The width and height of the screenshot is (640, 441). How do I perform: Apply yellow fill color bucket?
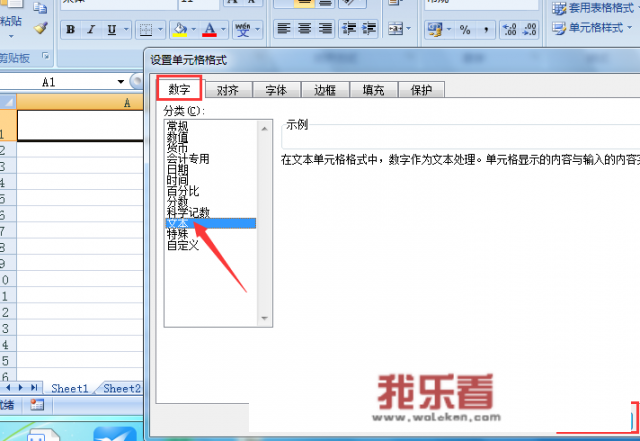[180, 29]
